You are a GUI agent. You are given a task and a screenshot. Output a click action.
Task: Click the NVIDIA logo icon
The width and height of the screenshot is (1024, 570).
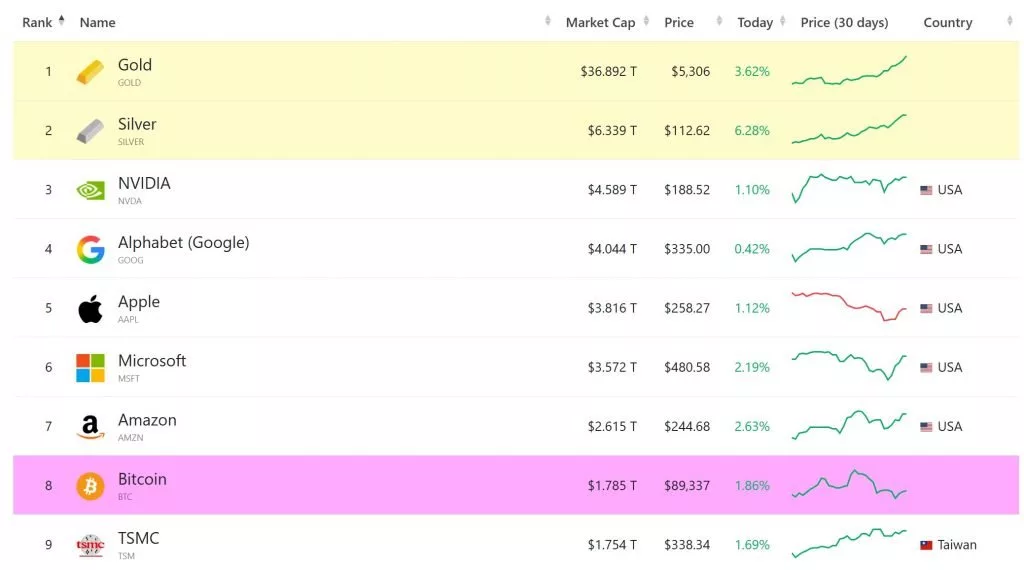[x=90, y=190]
